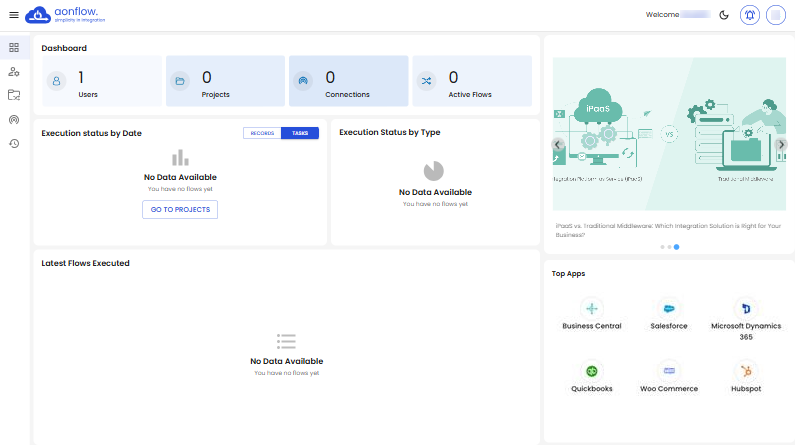795x445 pixels.
Task: Select the first carousel pagination dot
Action: tap(661, 246)
